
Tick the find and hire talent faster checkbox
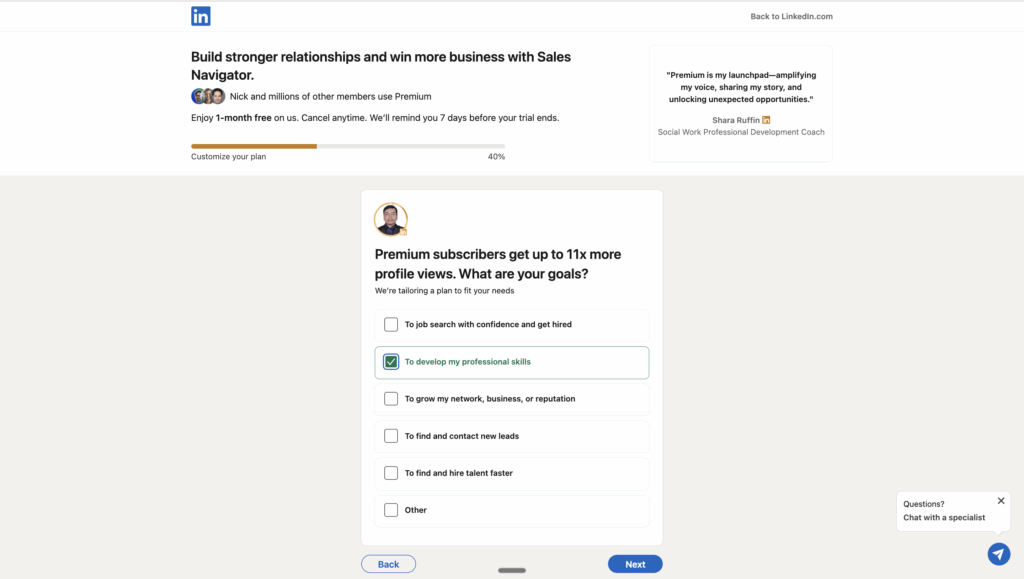point(391,473)
